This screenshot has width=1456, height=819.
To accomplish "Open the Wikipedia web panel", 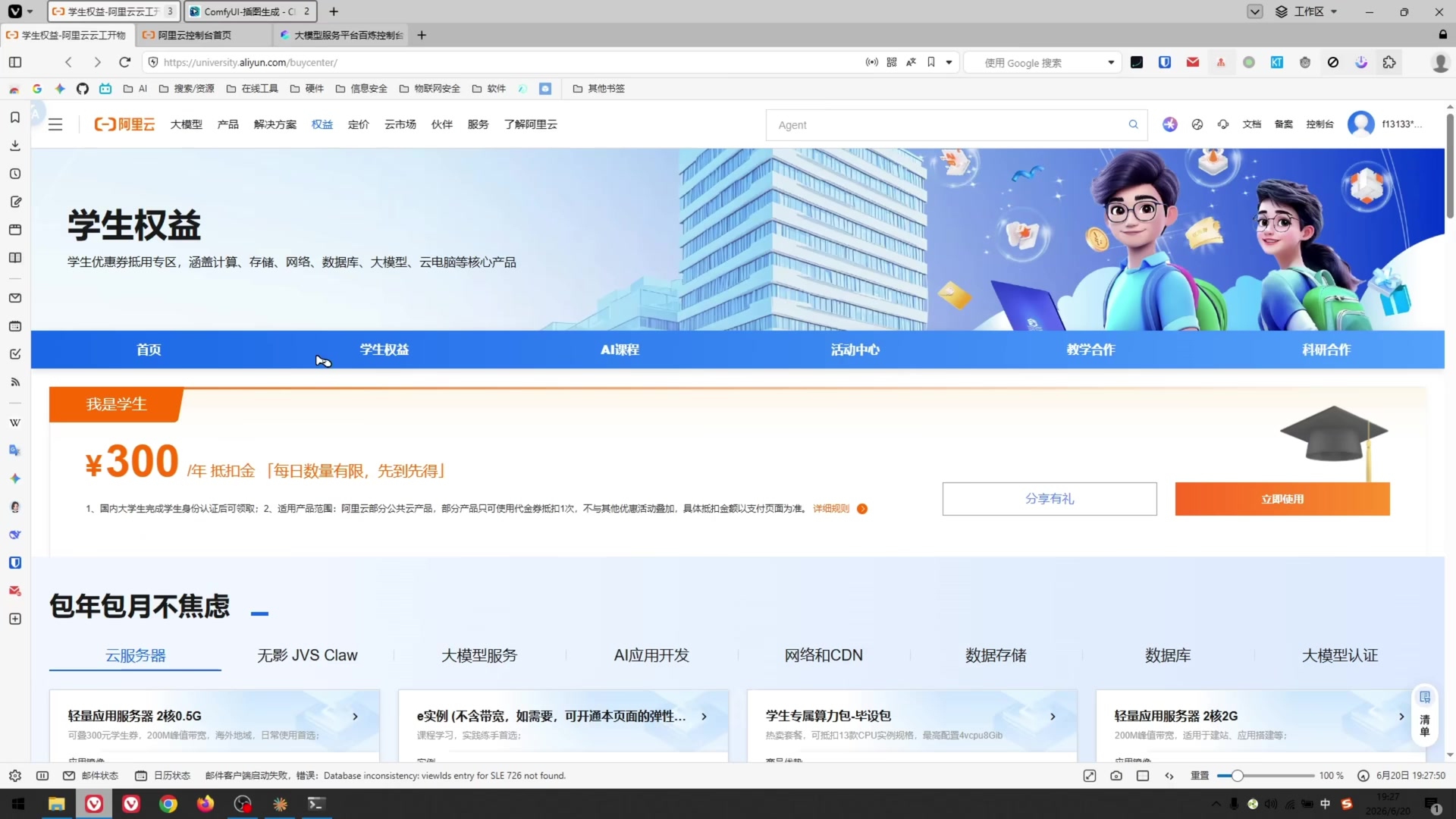I will (x=14, y=422).
